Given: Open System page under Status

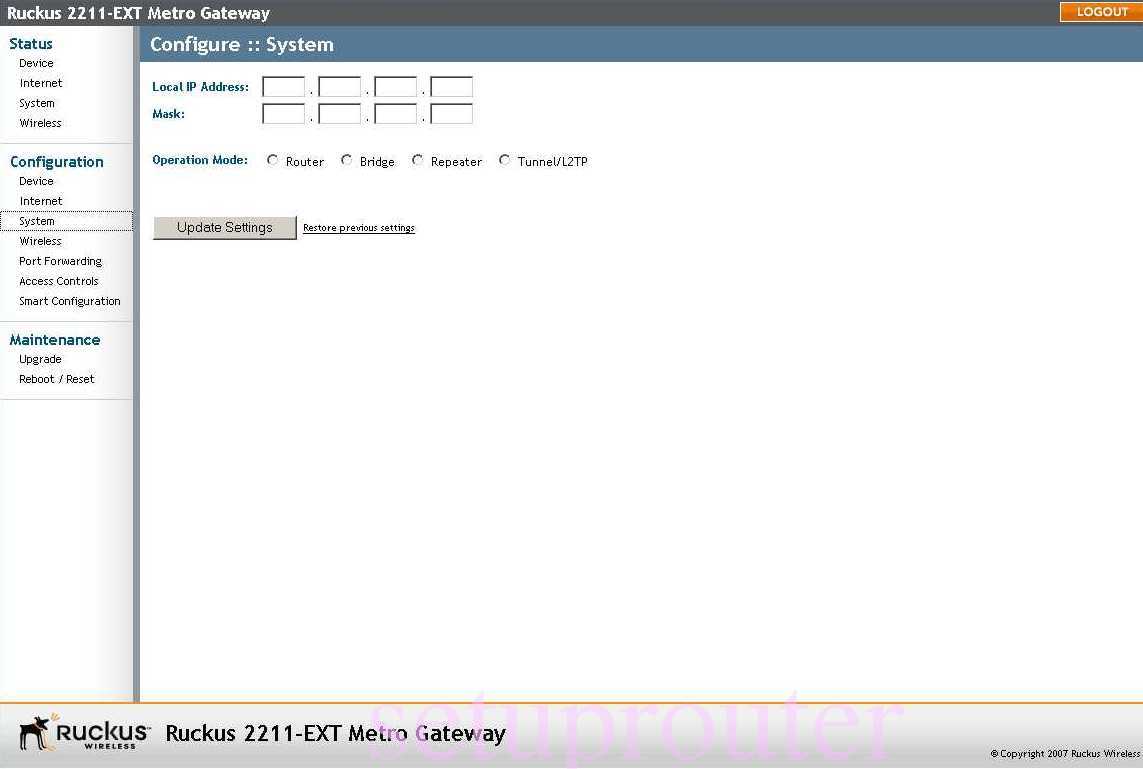Looking at the screenshot, I should click(36, 103).
